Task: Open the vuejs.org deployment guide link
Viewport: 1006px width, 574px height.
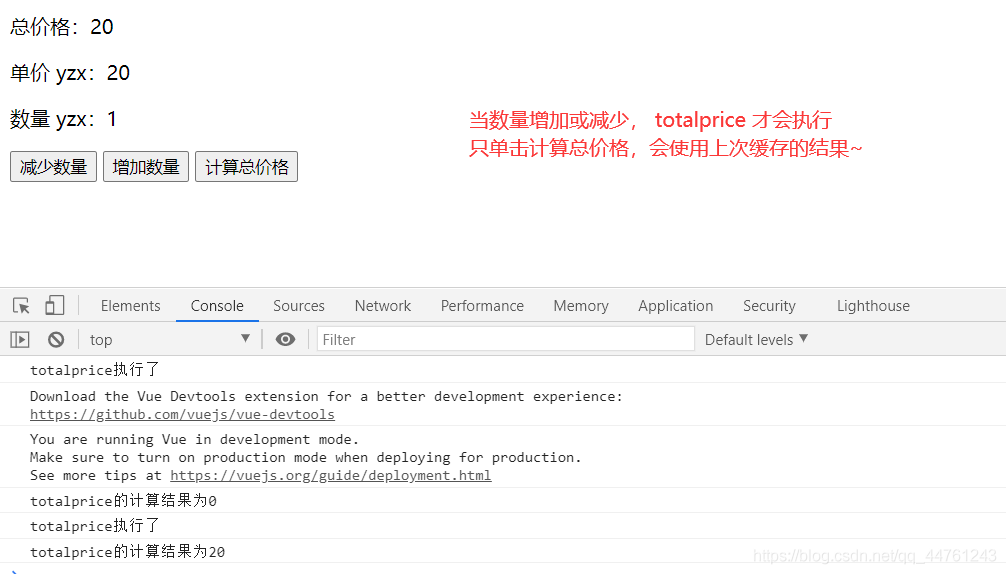Action: [330, 475]
